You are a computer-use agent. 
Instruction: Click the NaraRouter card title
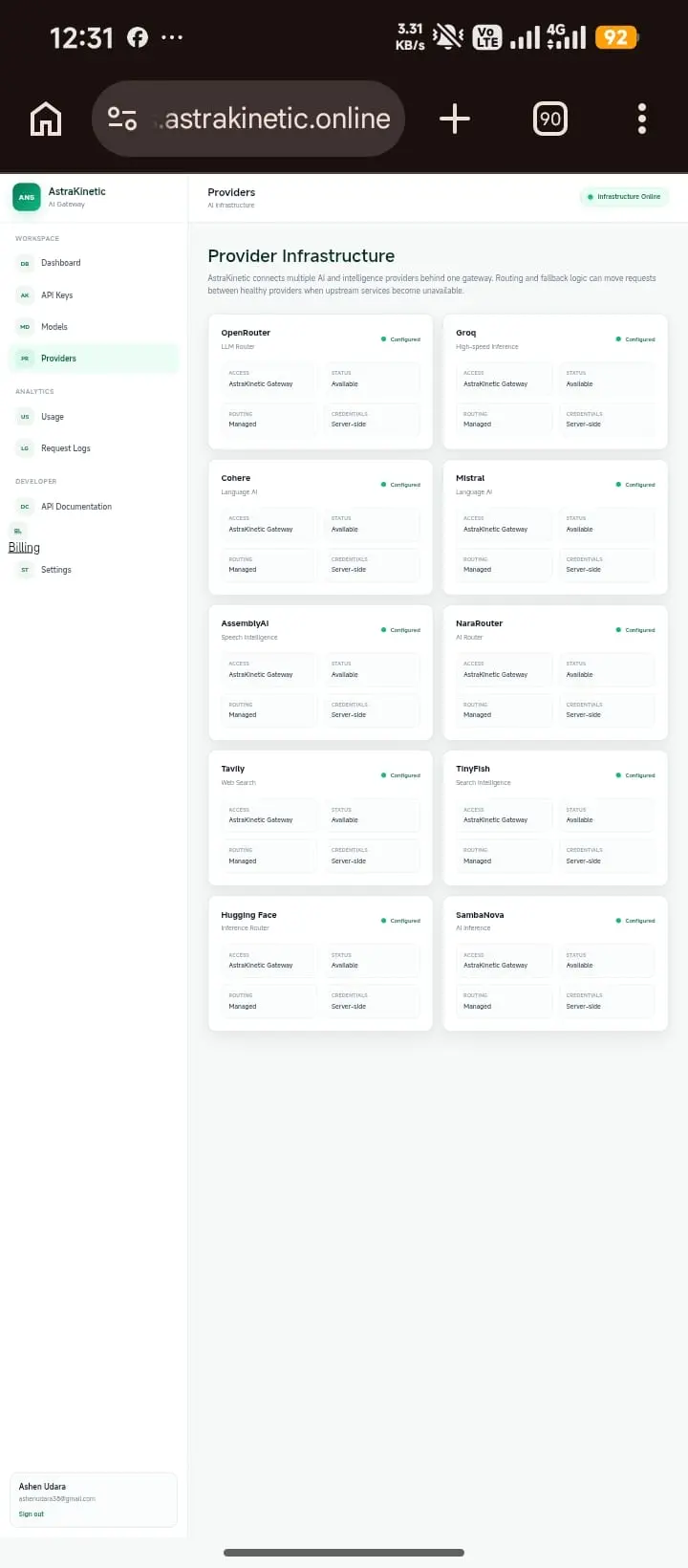click(x=479, y=623)
